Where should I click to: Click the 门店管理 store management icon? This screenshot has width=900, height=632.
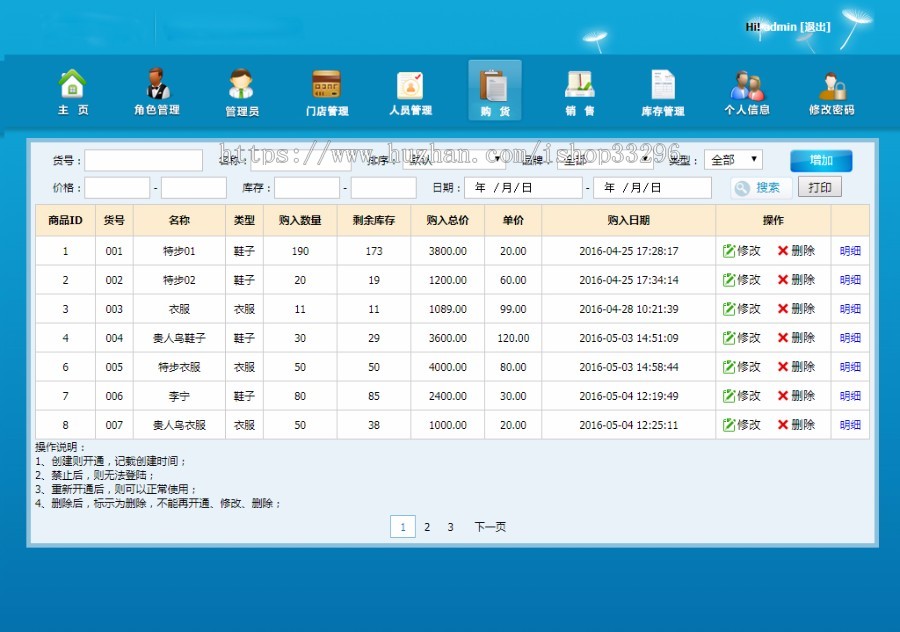tap(326, 85)
